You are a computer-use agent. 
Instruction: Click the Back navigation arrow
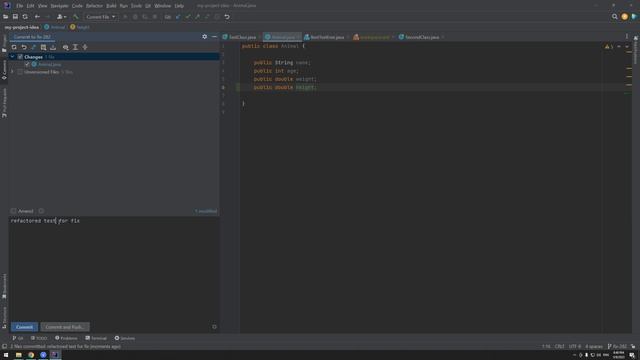37,17
